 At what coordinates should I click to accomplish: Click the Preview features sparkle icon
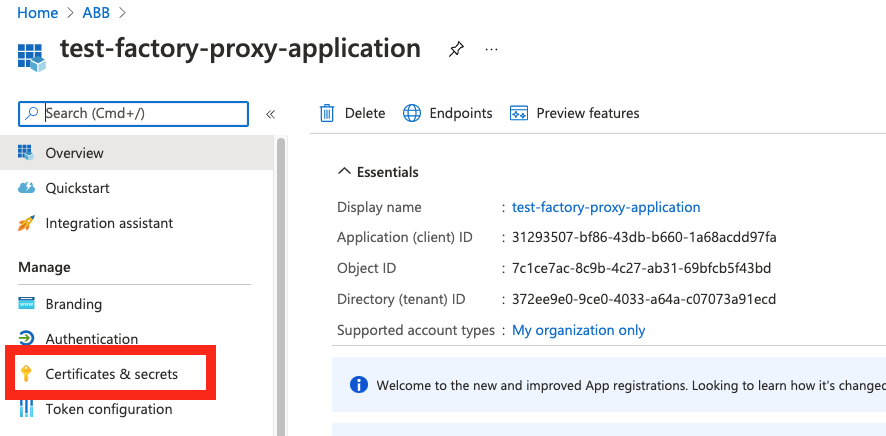pyautogui.click(x=519, y=114)
